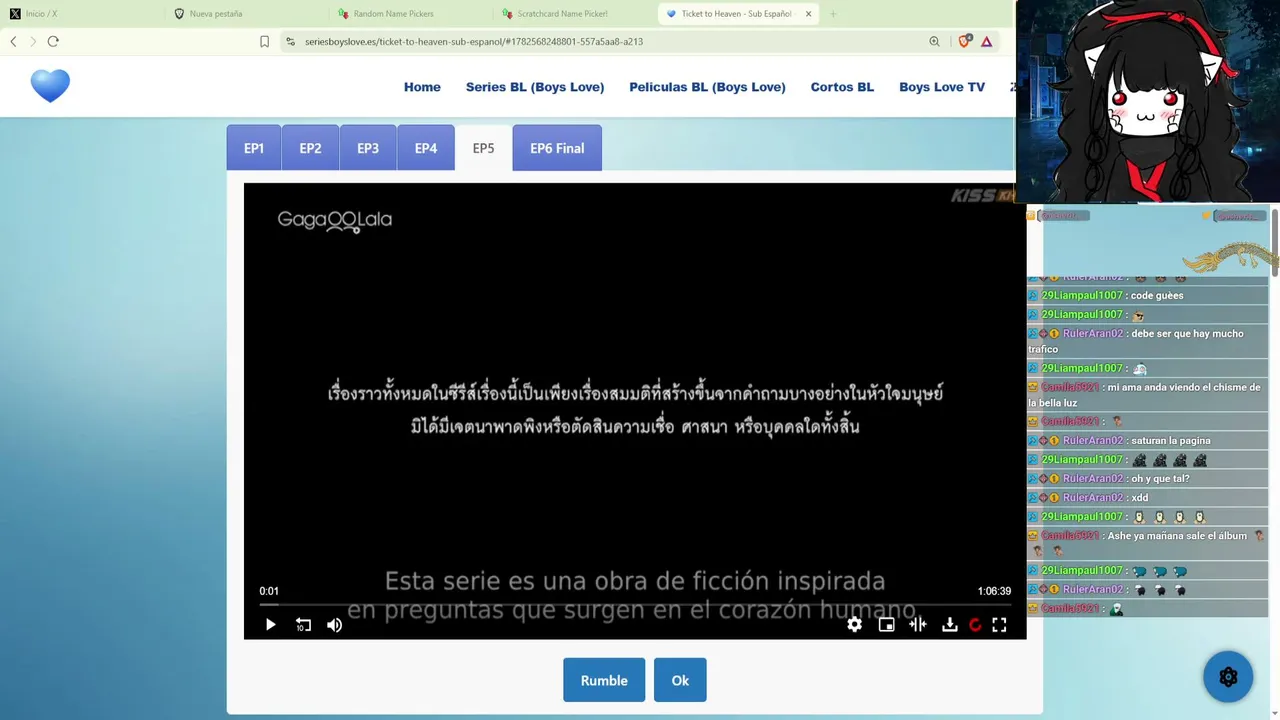Screen dimensions: 1280x720
Task: Seek on the video progress bar
Action: (x=635, y=605)
